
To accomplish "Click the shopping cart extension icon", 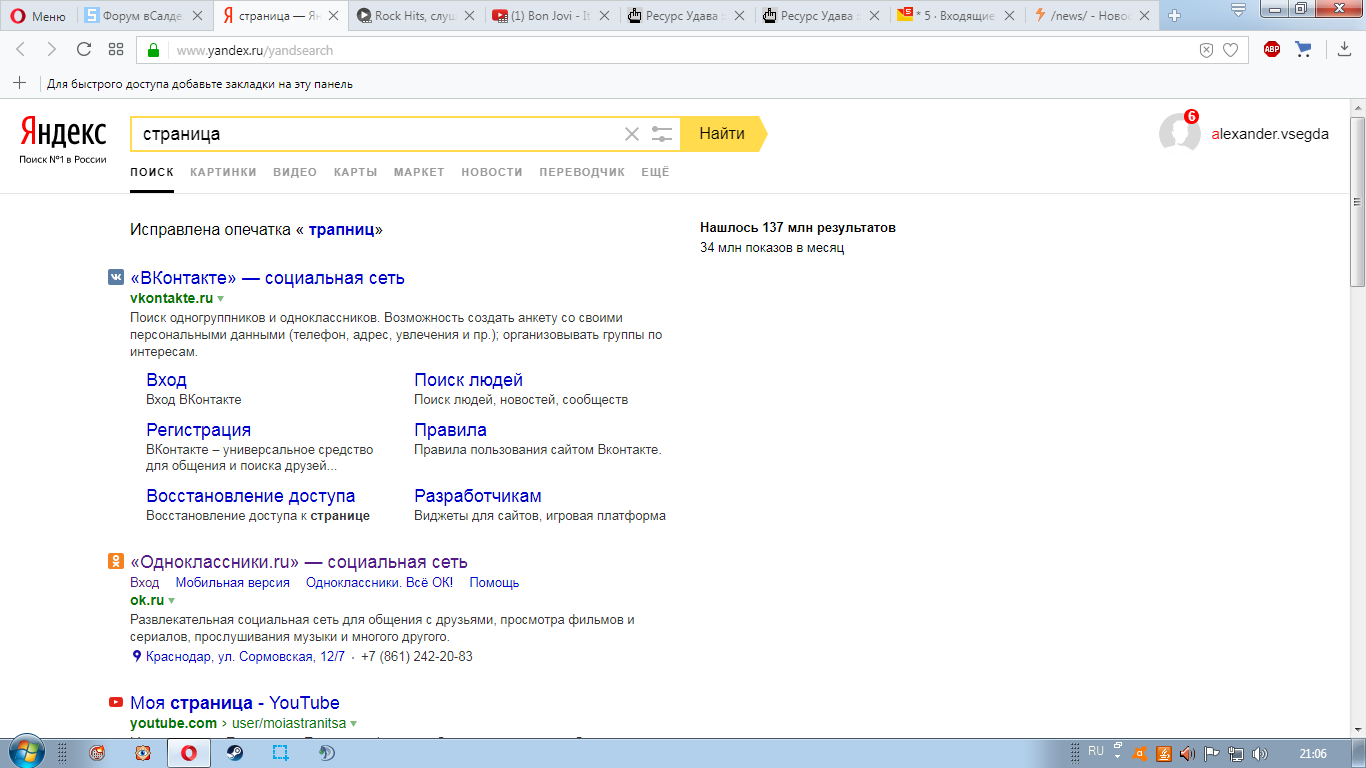I will coord(1303,50).
